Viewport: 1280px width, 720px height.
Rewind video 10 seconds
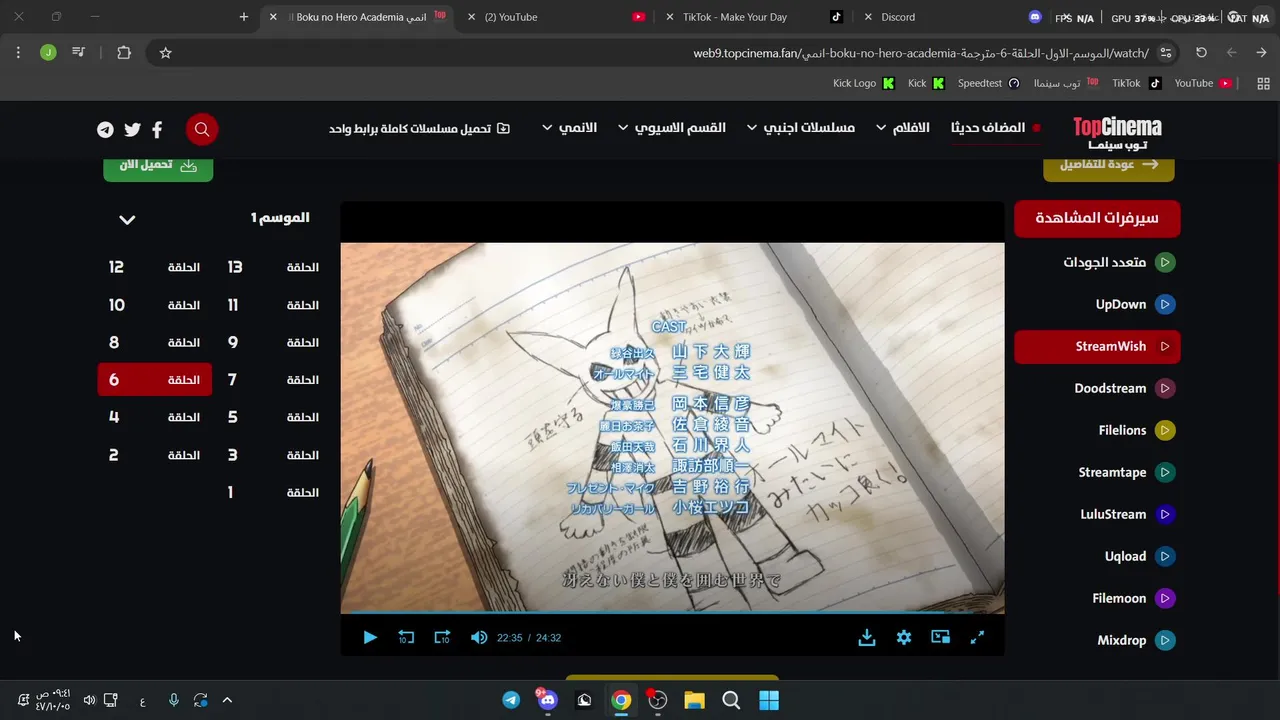[x=406, y=637]
